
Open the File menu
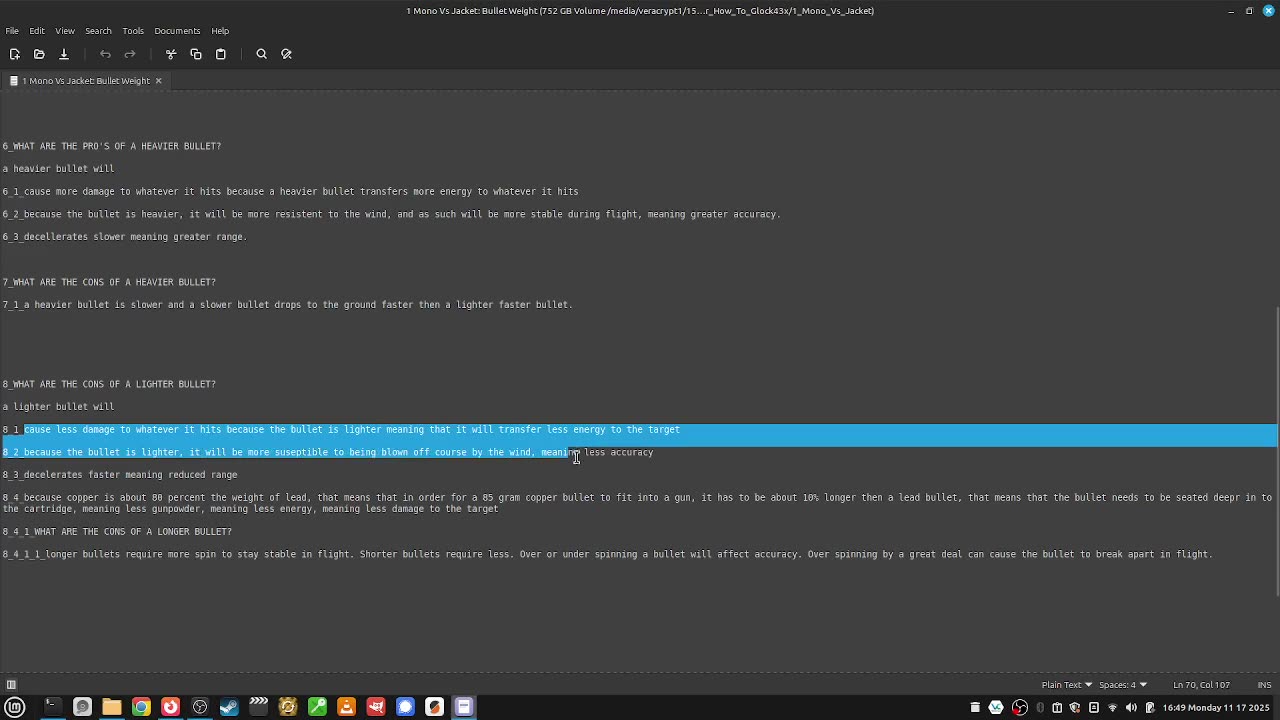point(12,31)
